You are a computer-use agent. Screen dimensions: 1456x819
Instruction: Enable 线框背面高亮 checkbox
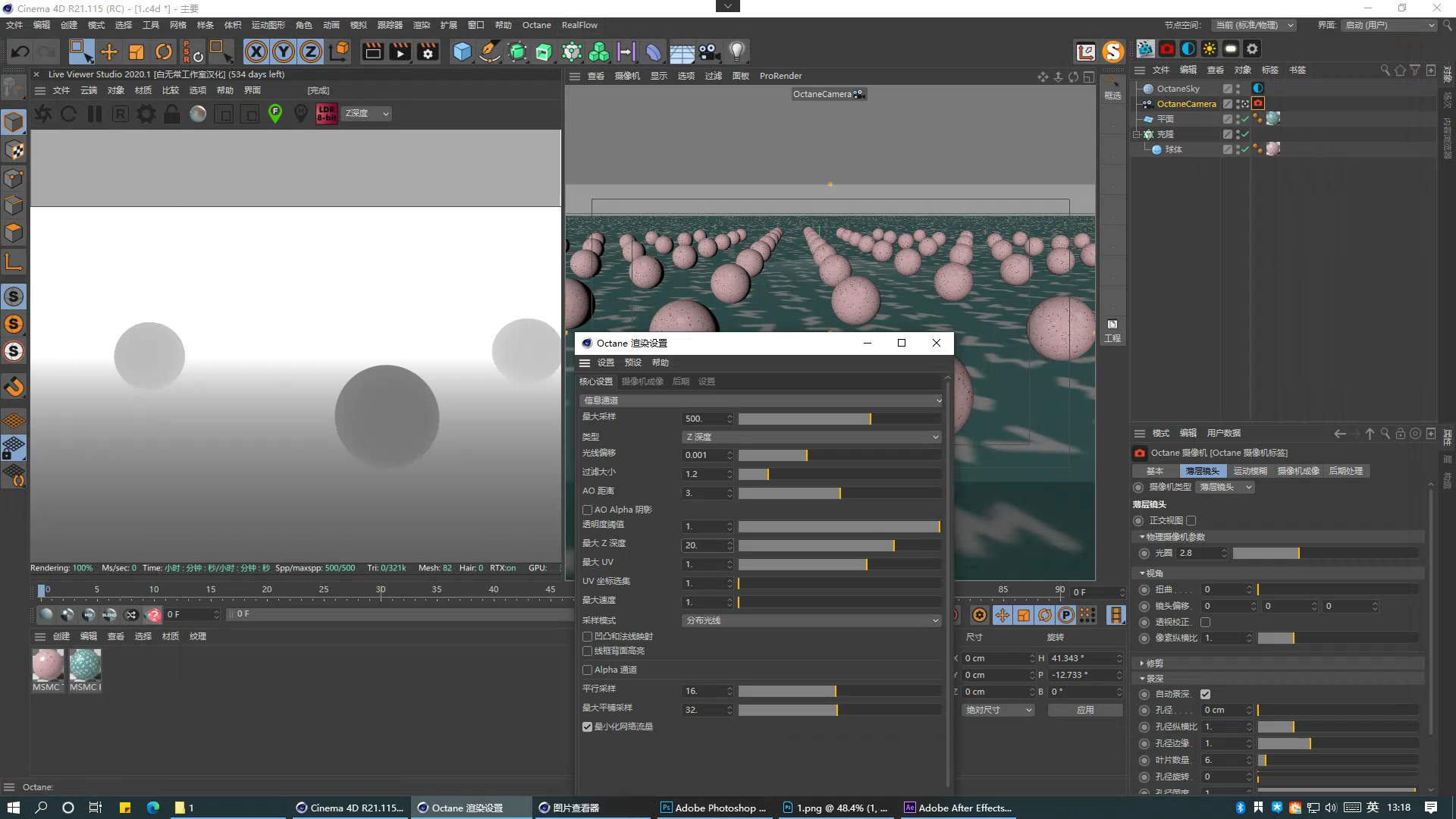(587, 651)
